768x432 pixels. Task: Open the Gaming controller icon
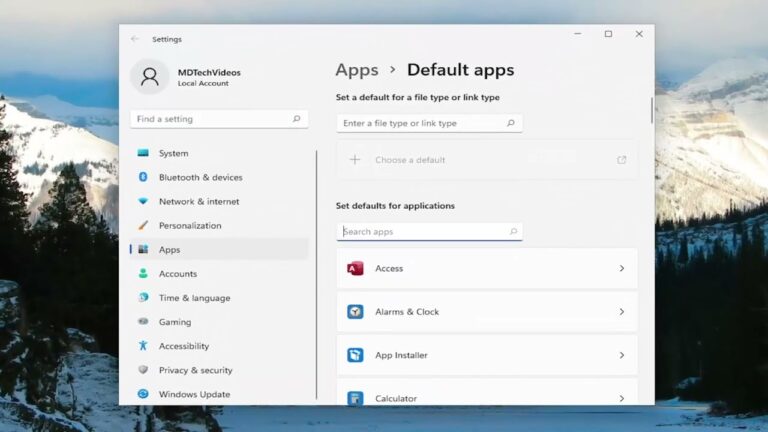click(x=143, y=322)
